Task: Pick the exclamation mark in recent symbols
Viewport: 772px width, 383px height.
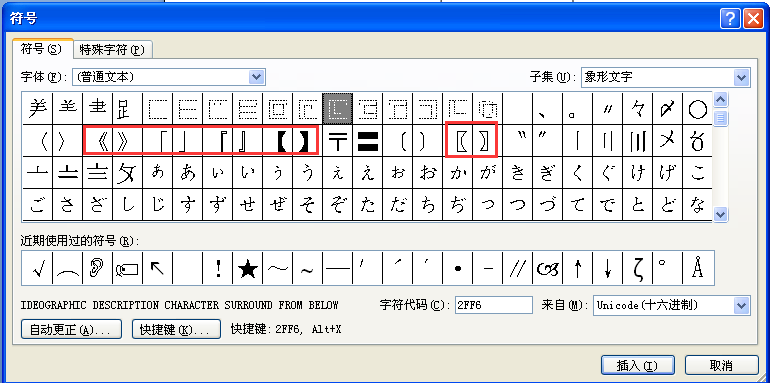Action: coord(218,268)
